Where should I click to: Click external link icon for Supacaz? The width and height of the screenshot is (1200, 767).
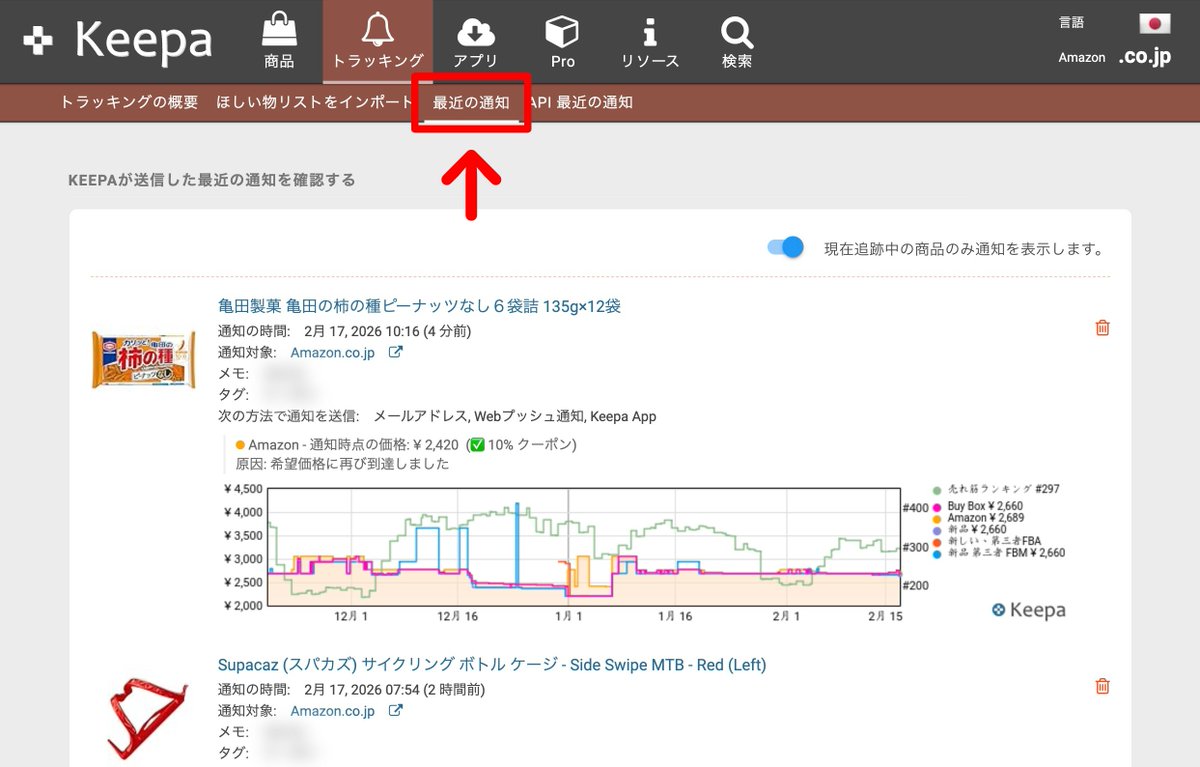click(395, 711)
